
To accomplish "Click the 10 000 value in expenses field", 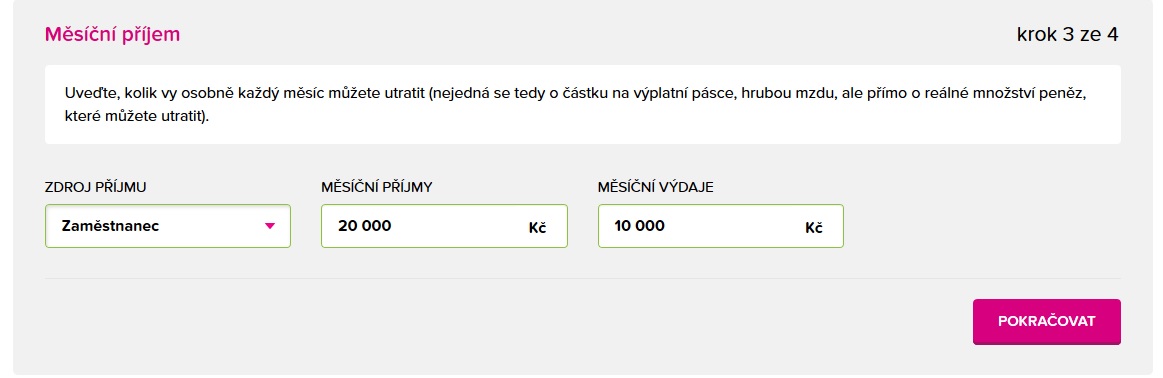I will tap(640, 226).
